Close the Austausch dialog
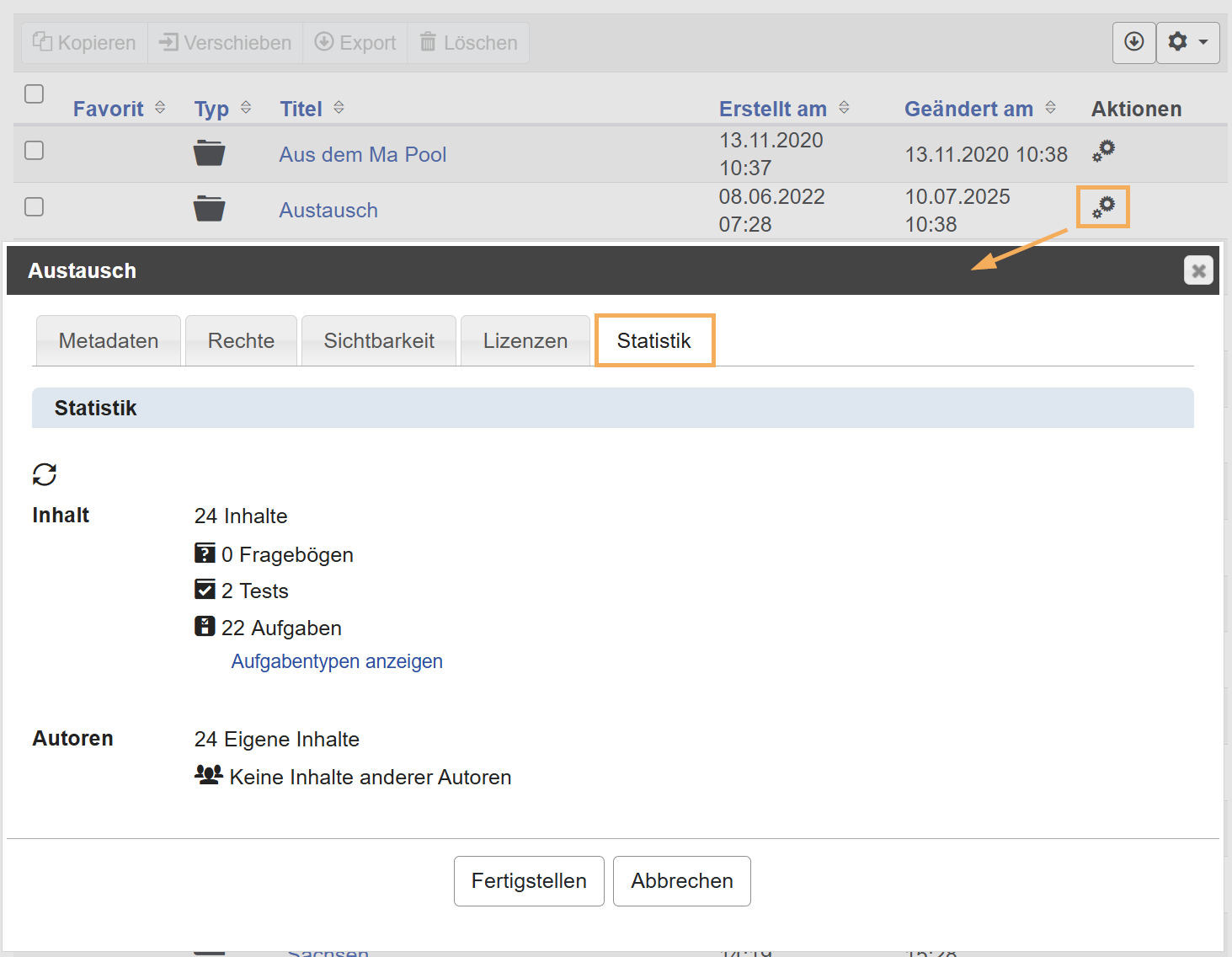This screenshot has width=1232, height=957. [x=1197, y=270]
